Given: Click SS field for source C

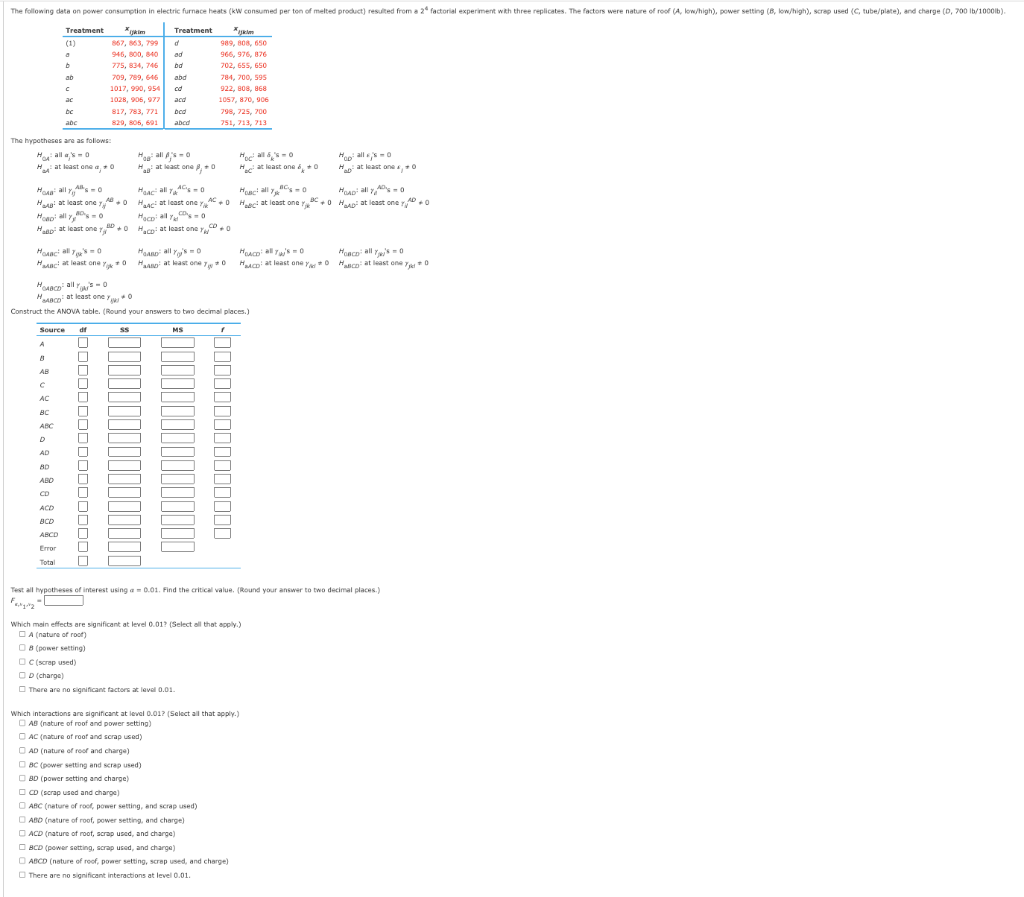Looking at the screenshot, I should click(x=124, y=384).
